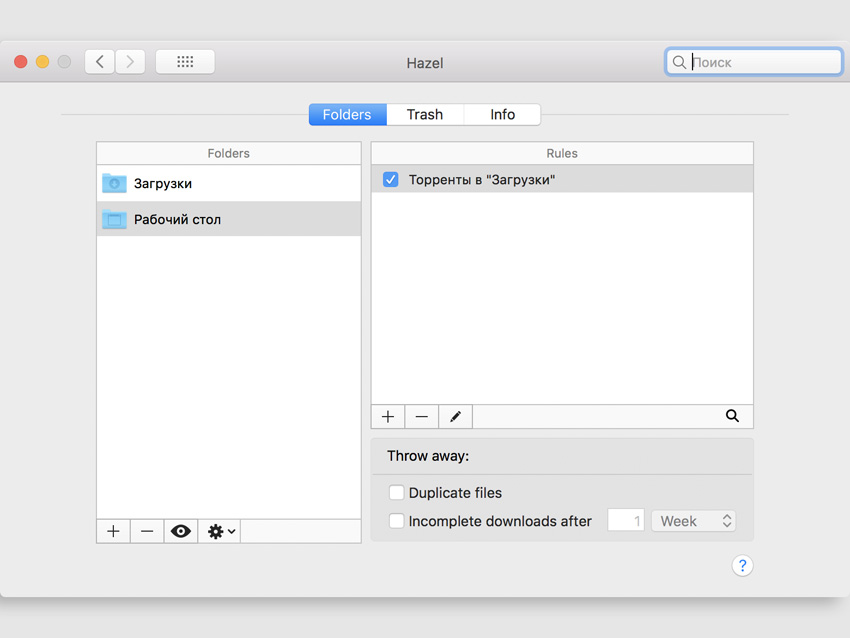Switch to the Trash tab
The height and width of the screenshot is (638, 850).
[x=424, y=115]
